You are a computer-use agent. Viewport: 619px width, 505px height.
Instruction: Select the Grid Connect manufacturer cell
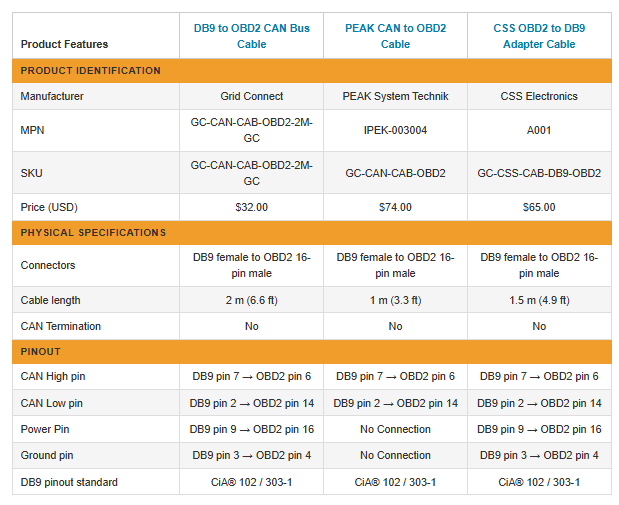(251, 96)
